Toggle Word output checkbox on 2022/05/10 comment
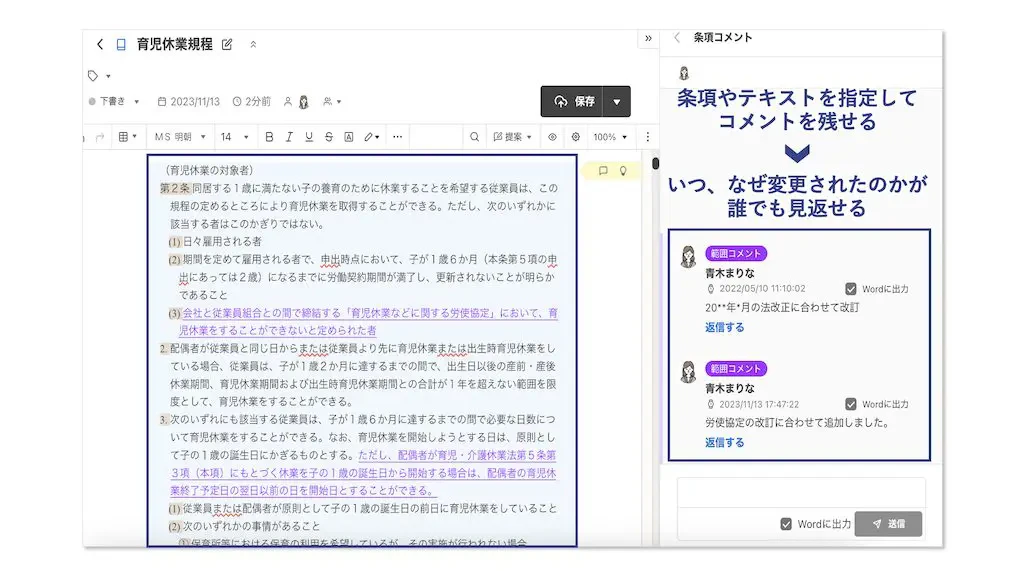Image resolution: width=1024 pixels, height=571 pixels. coord(851,289)
